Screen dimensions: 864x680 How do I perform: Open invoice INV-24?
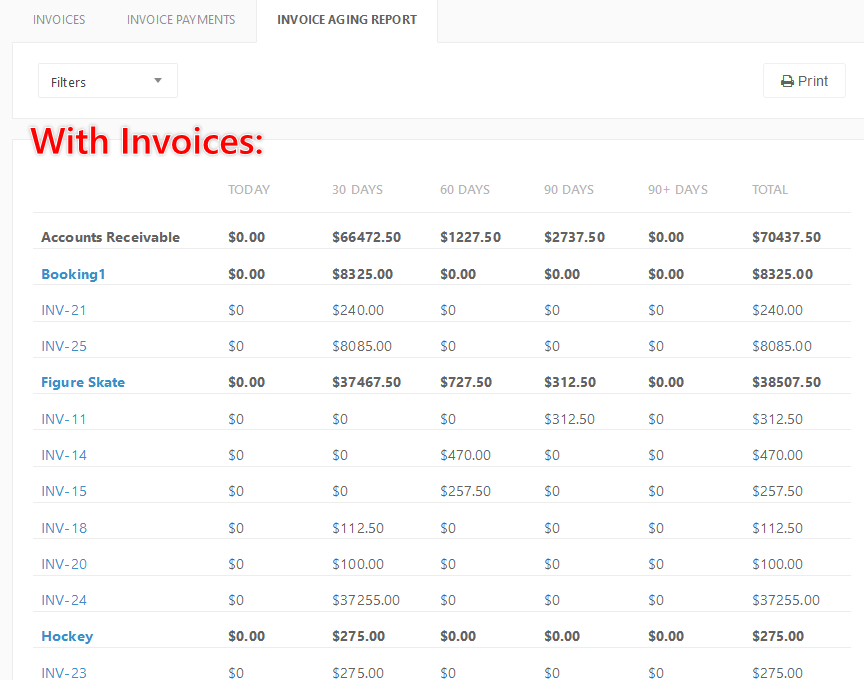64,600
